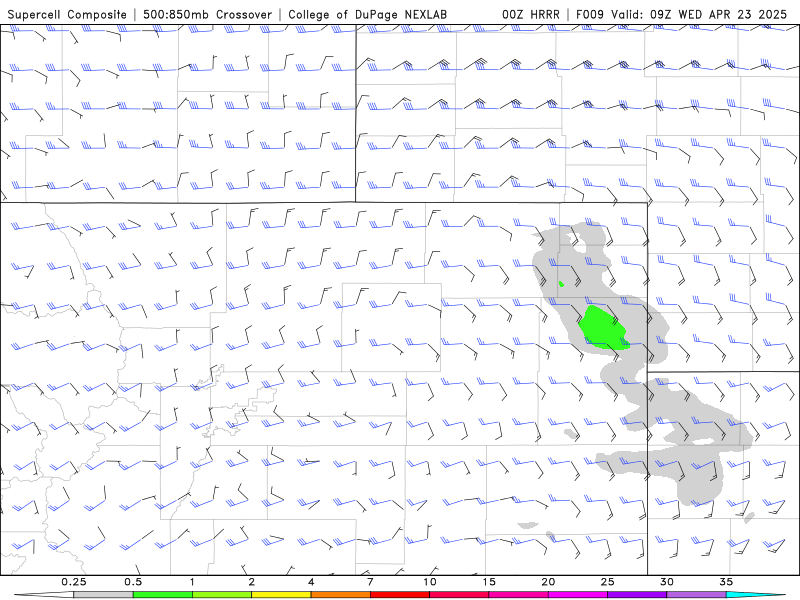Select the light purple 30–35 colorbar segment
The height and width of the screenshot is (600, 800).
click(x=696, y=595)
